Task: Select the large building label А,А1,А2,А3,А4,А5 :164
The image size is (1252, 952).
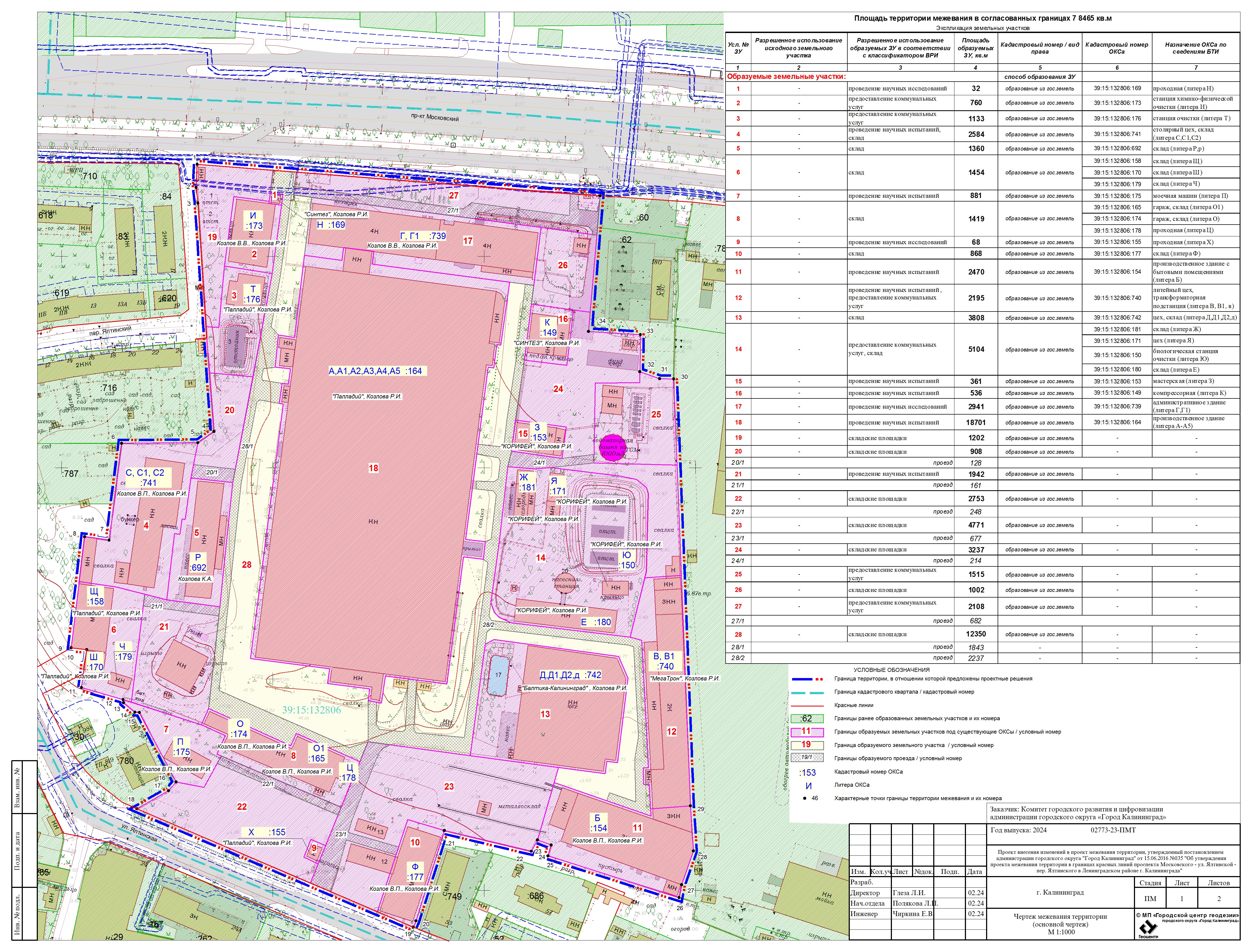Action: tap(375, 371)
